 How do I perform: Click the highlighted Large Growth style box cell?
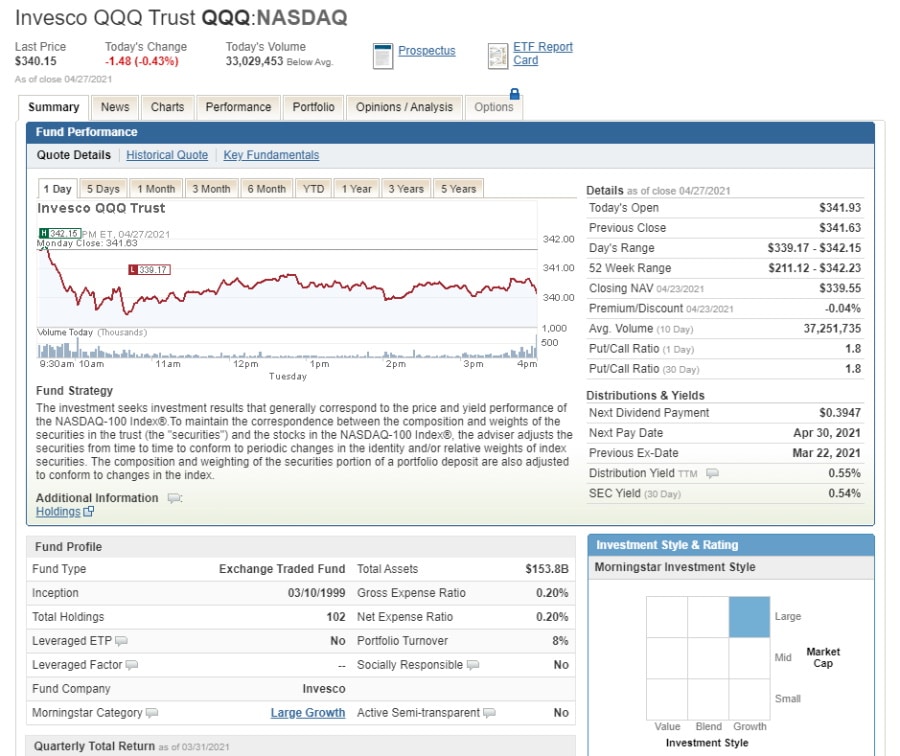(x=749, y=617)
